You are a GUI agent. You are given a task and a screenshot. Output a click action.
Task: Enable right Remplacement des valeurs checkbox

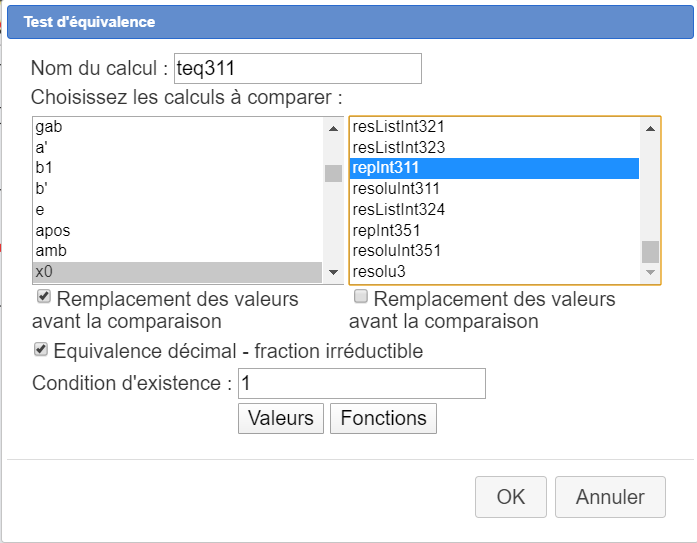pos(360,298)
